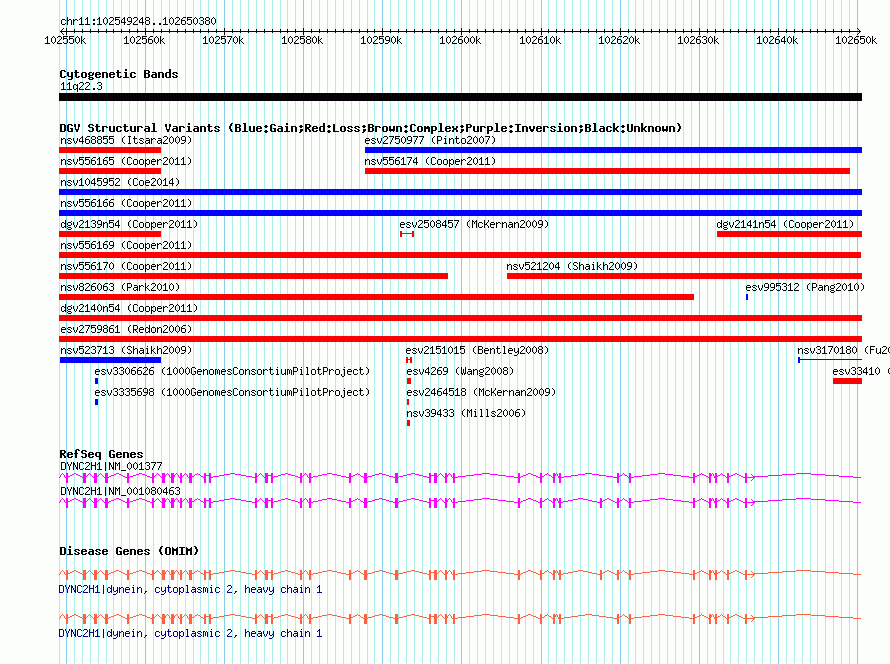Select nsv3170180 variant label
The width and height of the screenshot is (890, 664).
pos(843,350)
